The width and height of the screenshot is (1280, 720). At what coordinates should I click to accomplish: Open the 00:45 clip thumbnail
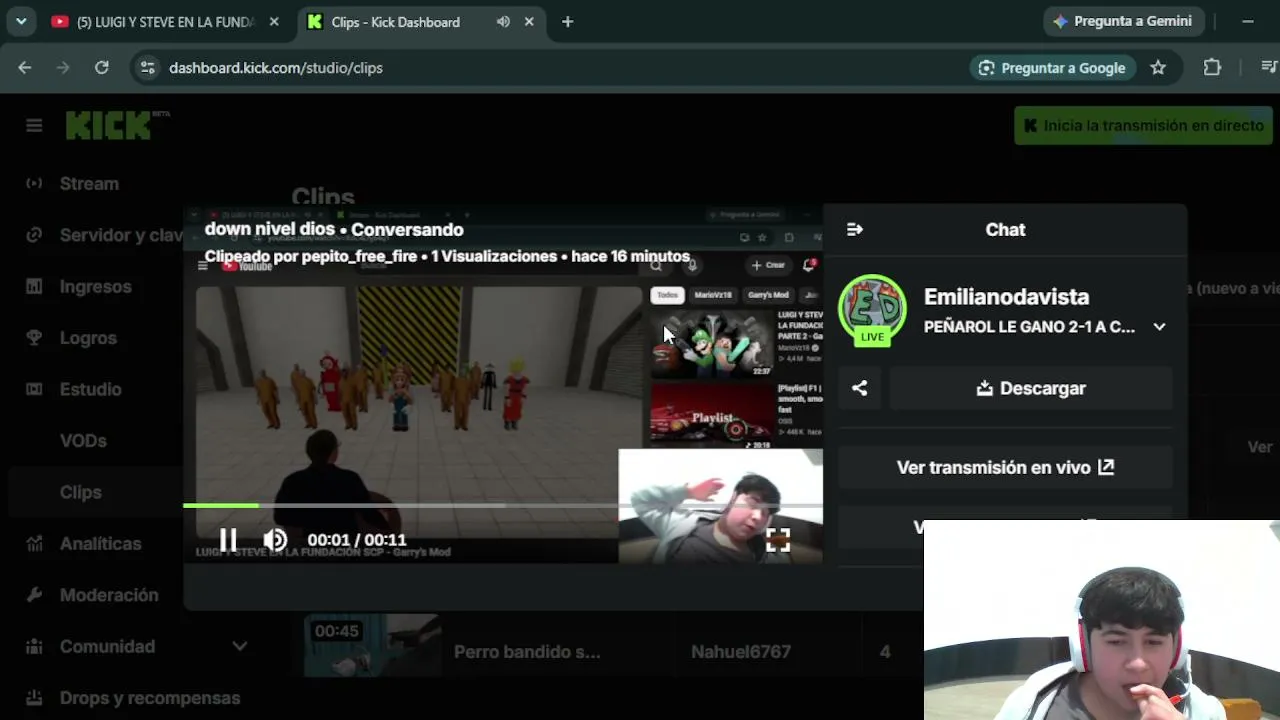(372, 647)
